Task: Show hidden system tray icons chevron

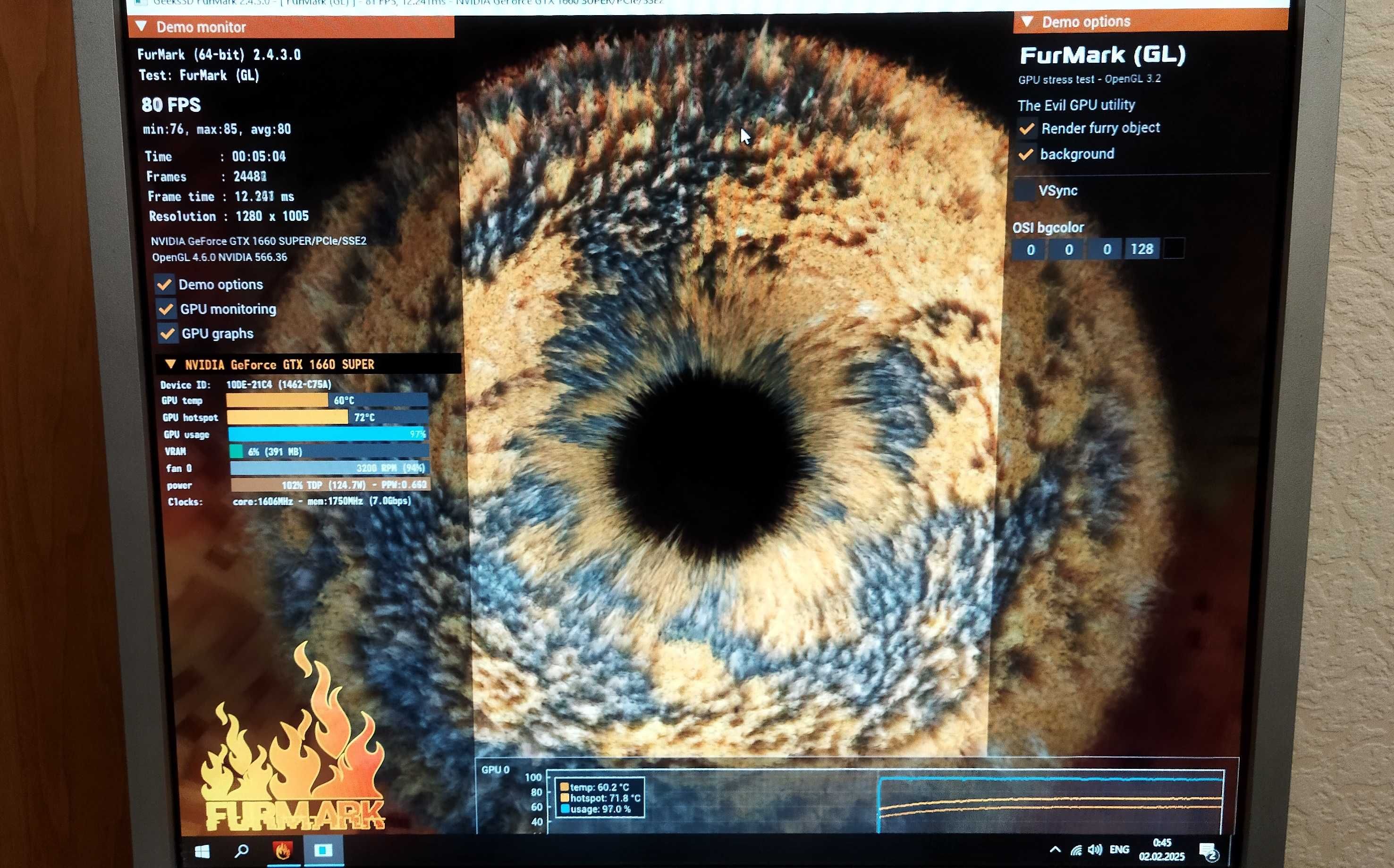Action: [x=1055, y=850]
